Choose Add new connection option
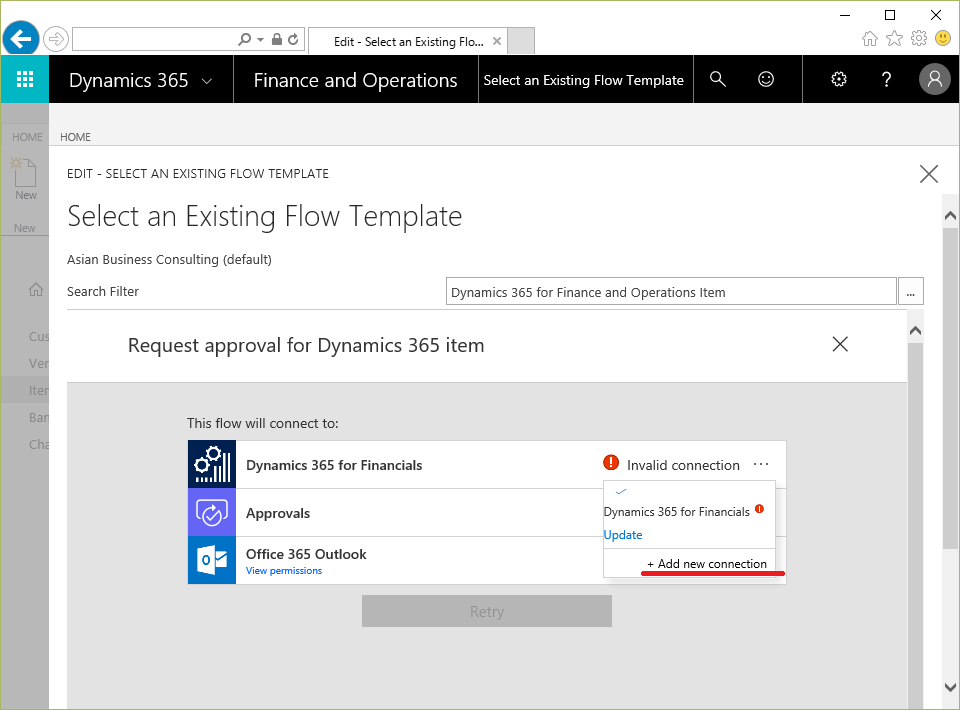This screenshot has height=710, width=960. 707,564
